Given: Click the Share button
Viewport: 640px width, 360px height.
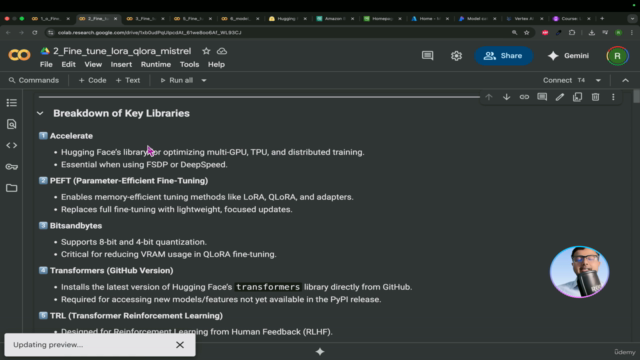Looking at the screenshot, I should (x=503, y=56).
